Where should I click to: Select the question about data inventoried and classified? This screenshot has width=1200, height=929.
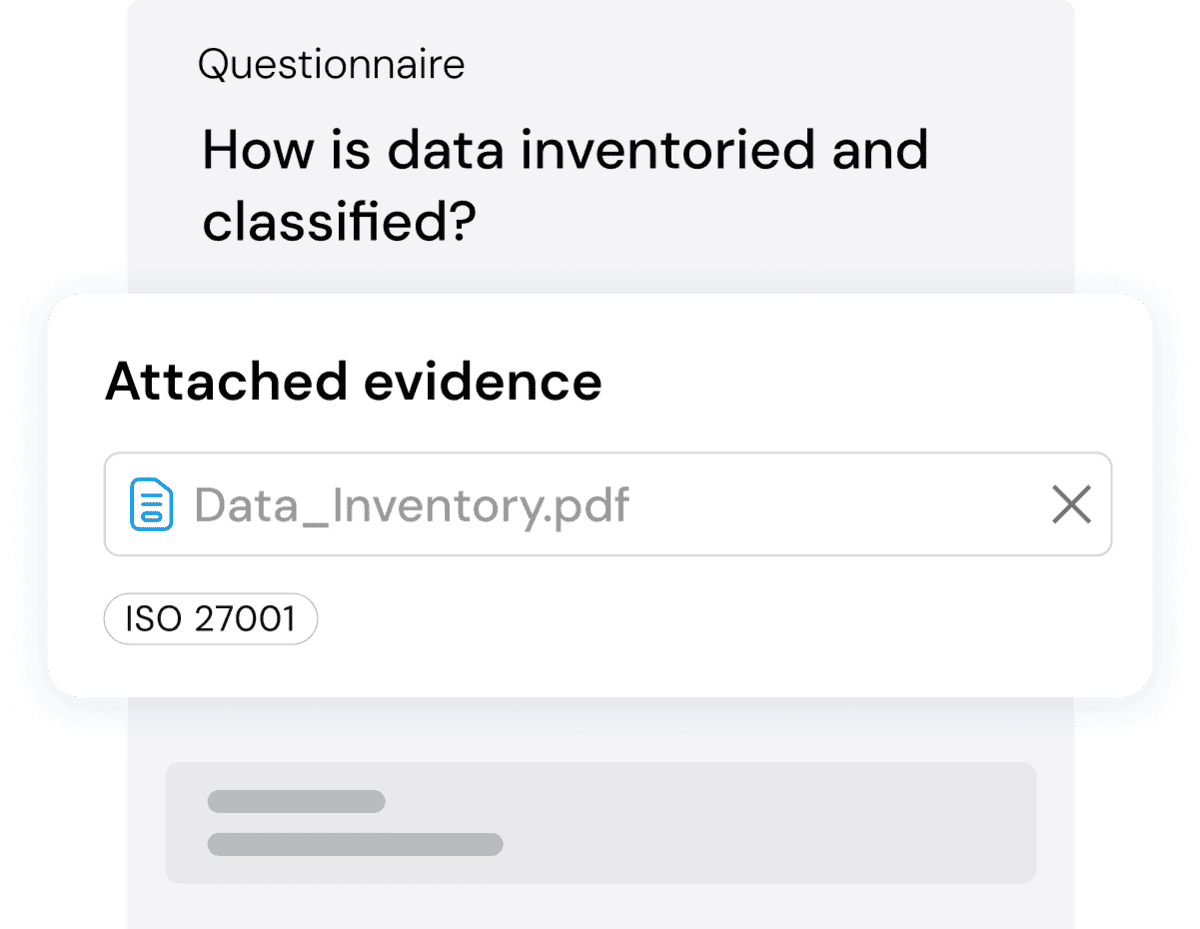click(565, 185)
